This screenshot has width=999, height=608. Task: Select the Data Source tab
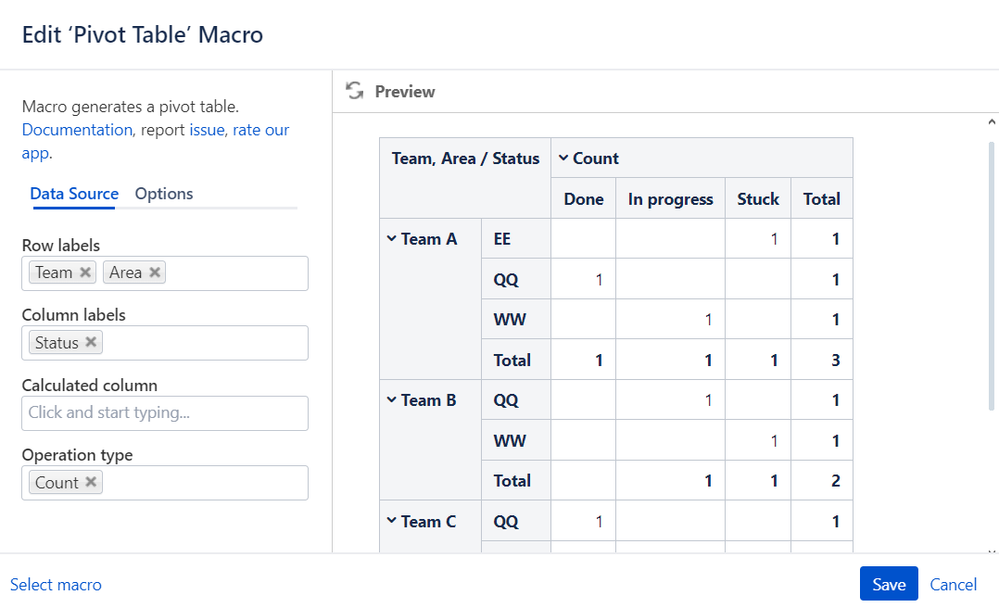click(74, 194)
